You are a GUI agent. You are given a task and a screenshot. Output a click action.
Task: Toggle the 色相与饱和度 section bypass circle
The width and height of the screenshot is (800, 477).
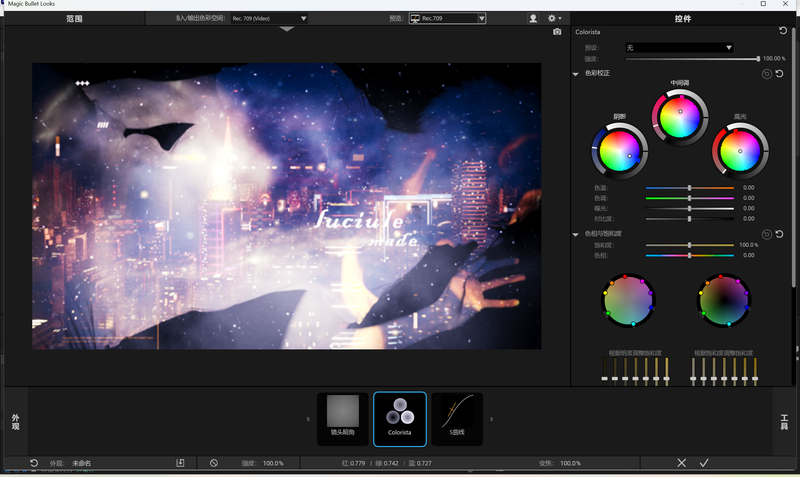[766, 234]
